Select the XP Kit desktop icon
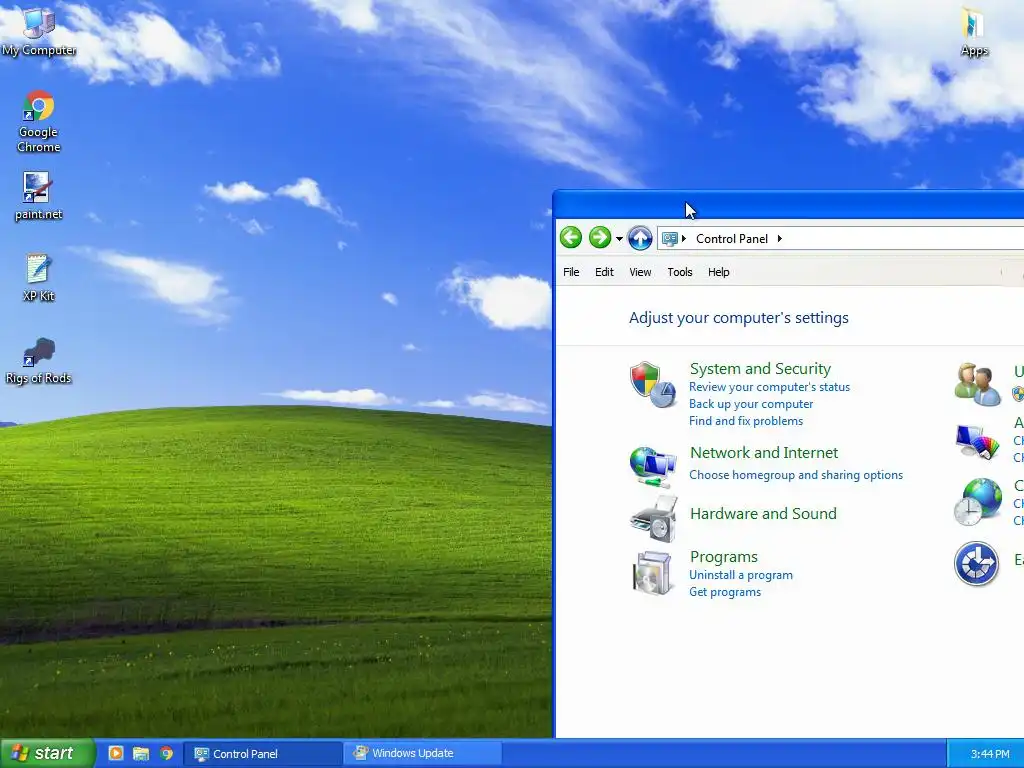 [x=39, y=278]
